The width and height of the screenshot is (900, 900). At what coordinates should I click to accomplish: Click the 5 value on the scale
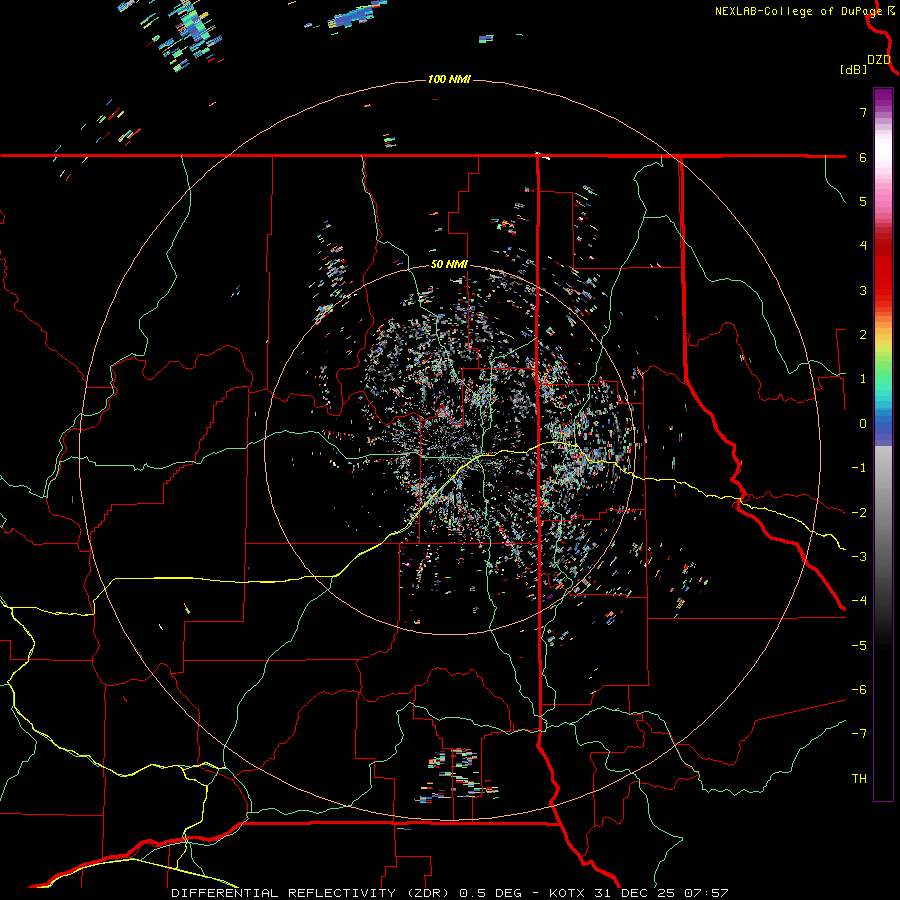tap(863, 201)
